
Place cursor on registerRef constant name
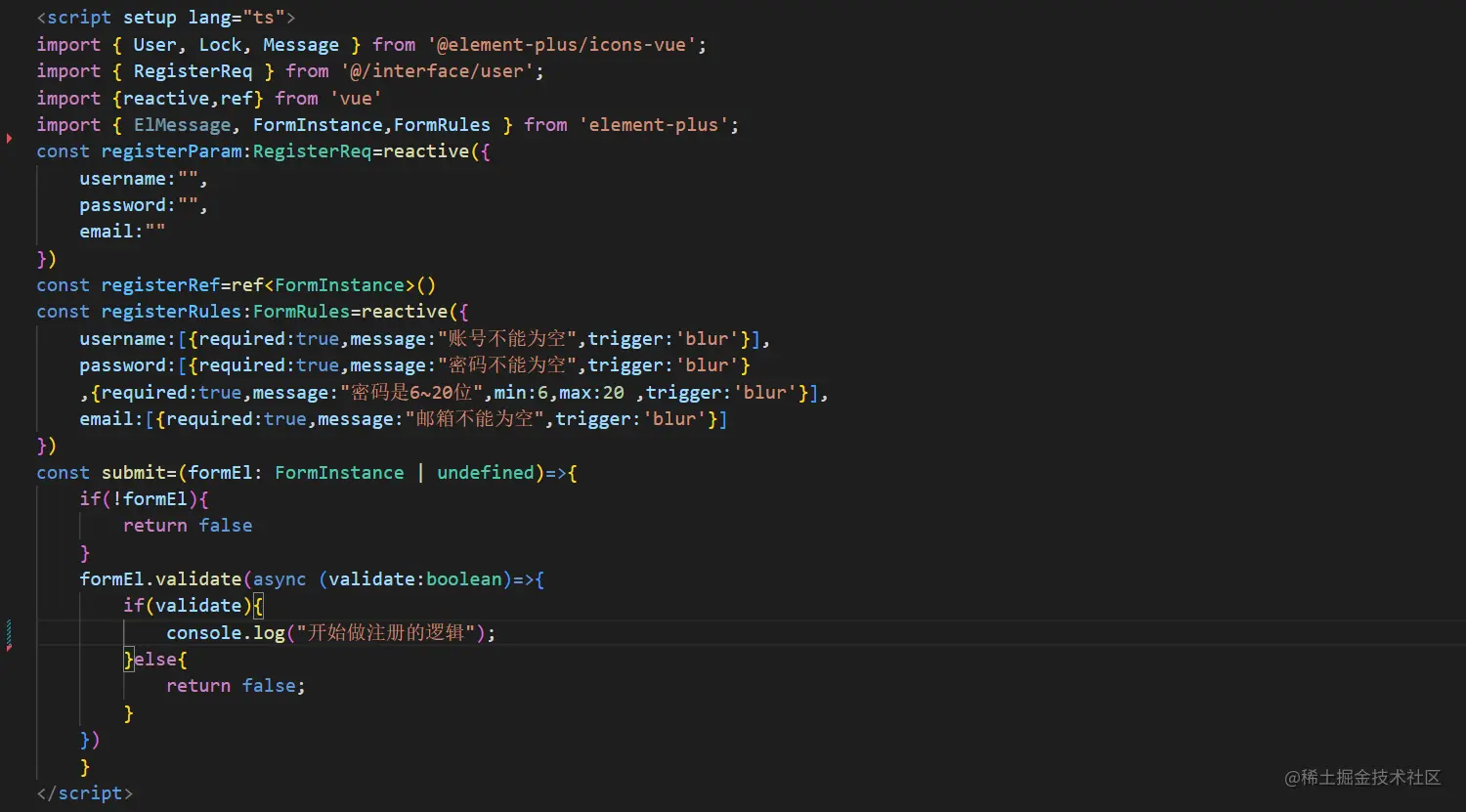pos(160,285)
